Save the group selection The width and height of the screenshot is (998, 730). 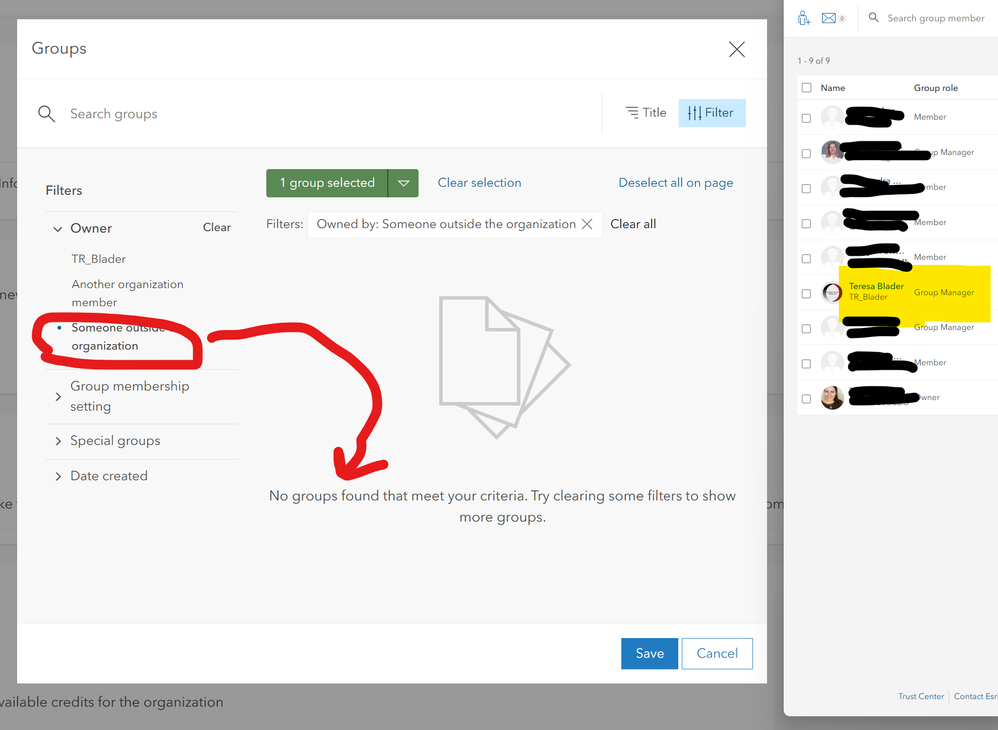649,654
